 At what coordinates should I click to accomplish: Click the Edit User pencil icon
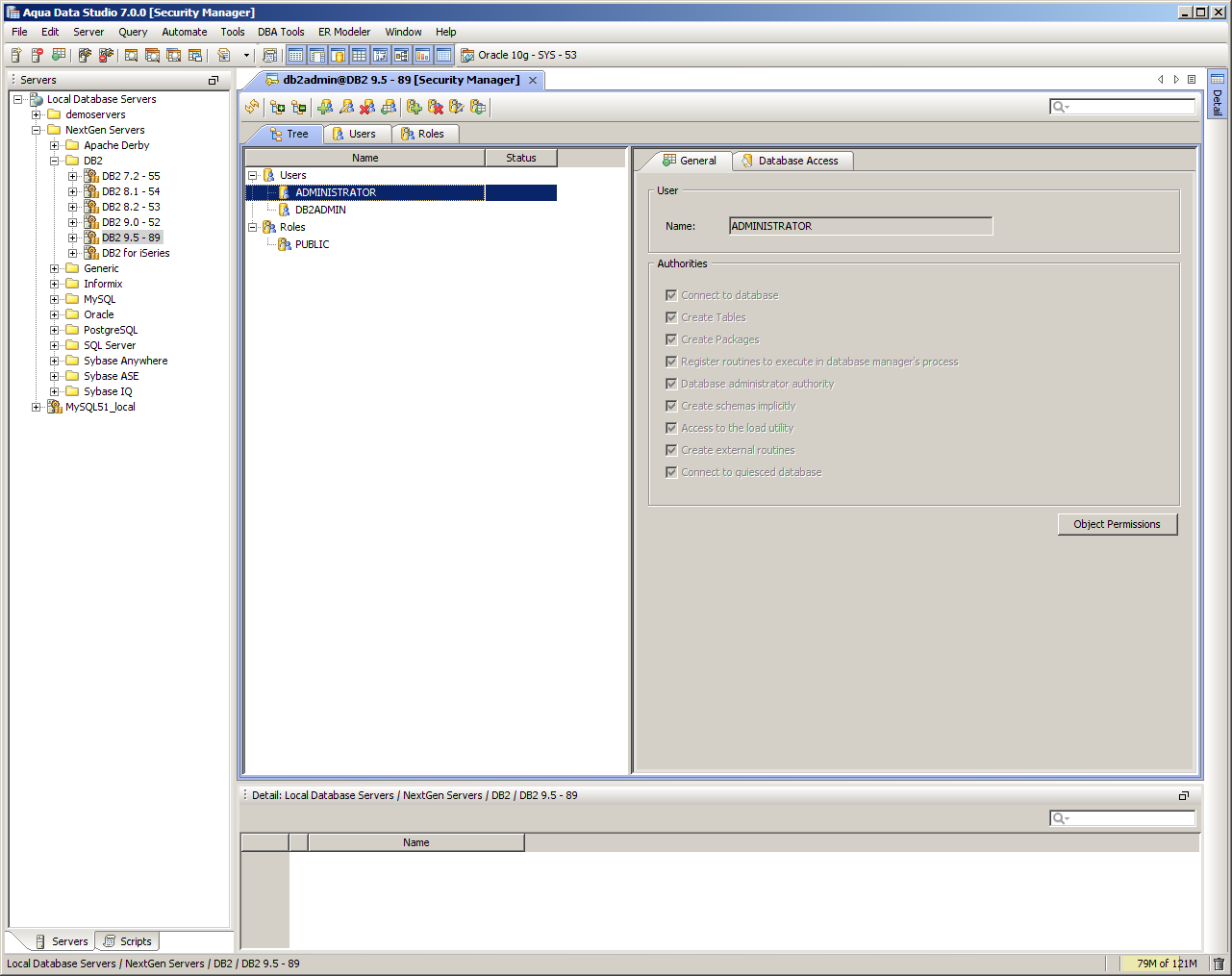coord(346,107)
